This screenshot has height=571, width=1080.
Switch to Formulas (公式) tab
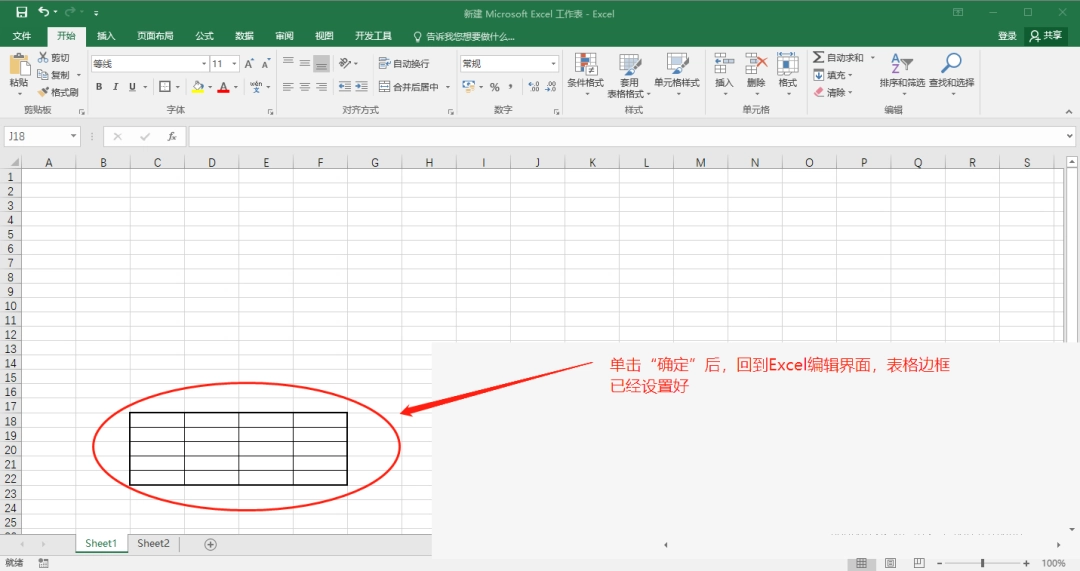(x=205, y=36)
